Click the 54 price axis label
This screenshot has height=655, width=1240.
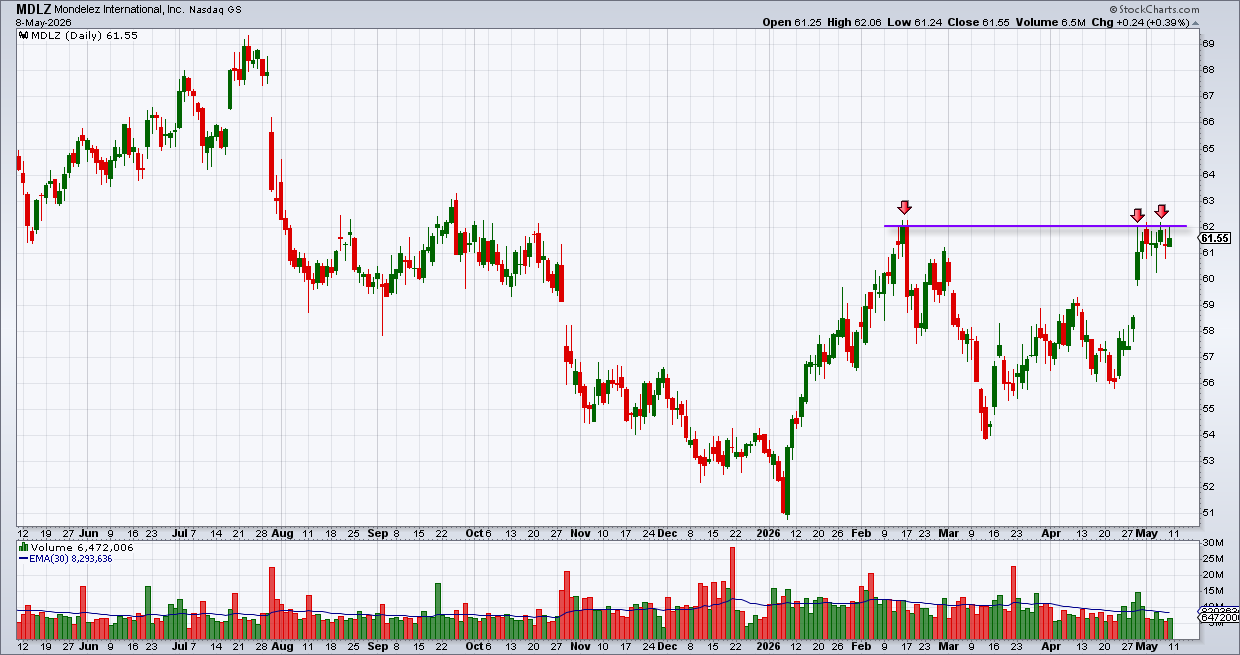click(x=1208, y=435)
